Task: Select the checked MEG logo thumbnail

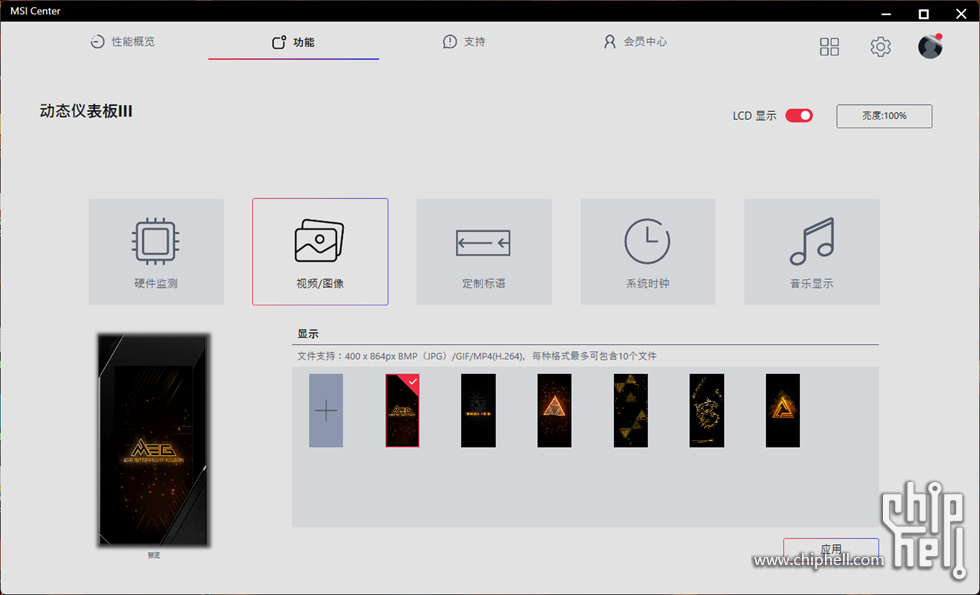Action: (x=403, y=410)
